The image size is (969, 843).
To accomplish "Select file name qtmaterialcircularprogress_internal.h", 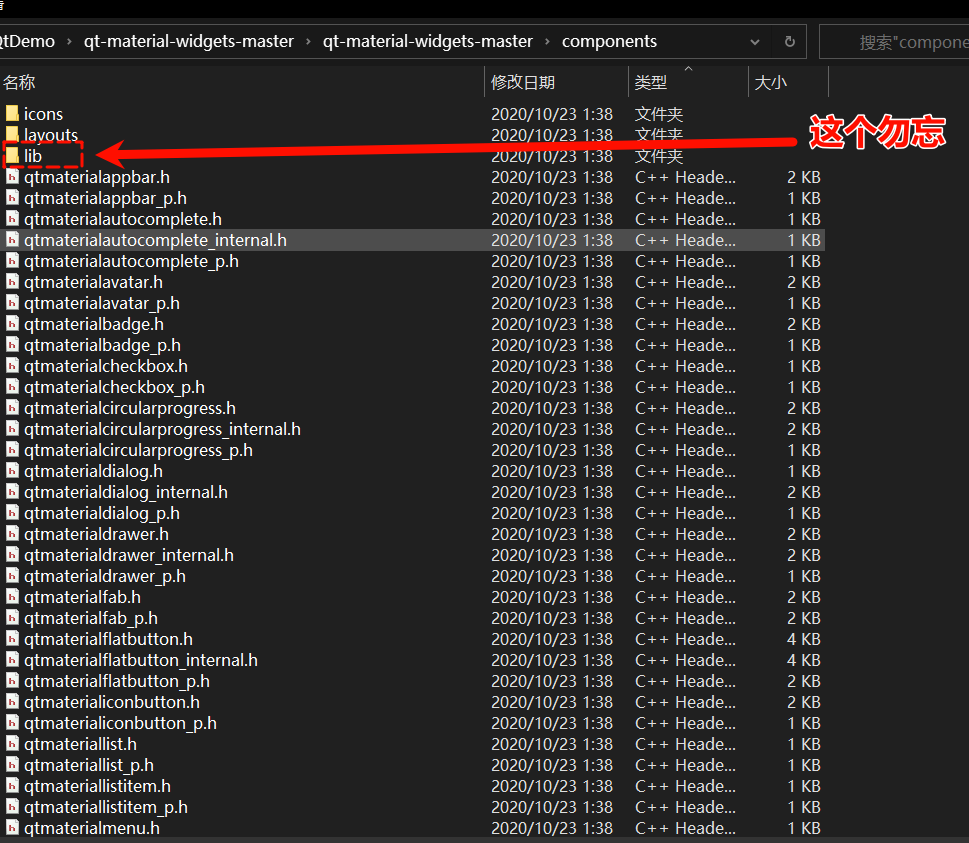I will (x=163, y=430).
